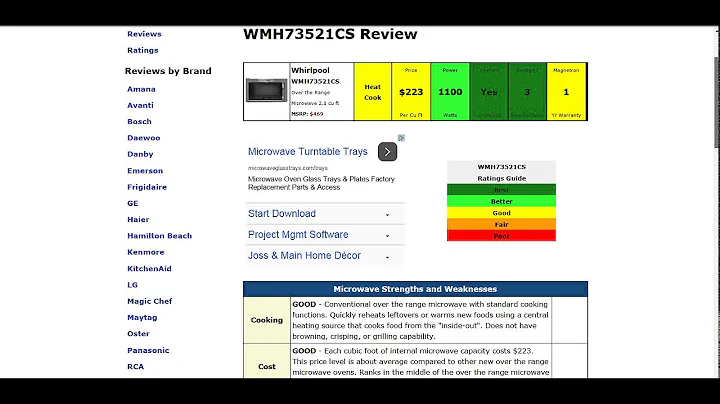The height and width of the screenshot is (404, 720).
Task: Click the Cost GOOD description text
Action: 421,362
